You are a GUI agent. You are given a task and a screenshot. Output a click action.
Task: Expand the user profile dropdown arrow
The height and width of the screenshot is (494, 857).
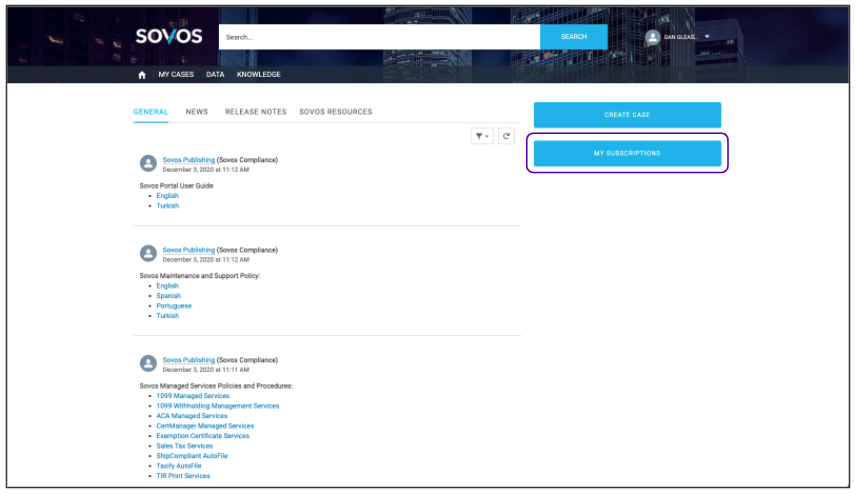pyautogui.click(x=707, y=37)
